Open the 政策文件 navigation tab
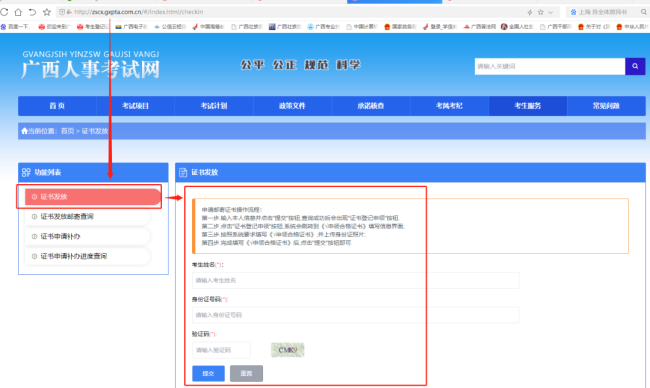This screenshot has width=650, height=388. point(292,106)
